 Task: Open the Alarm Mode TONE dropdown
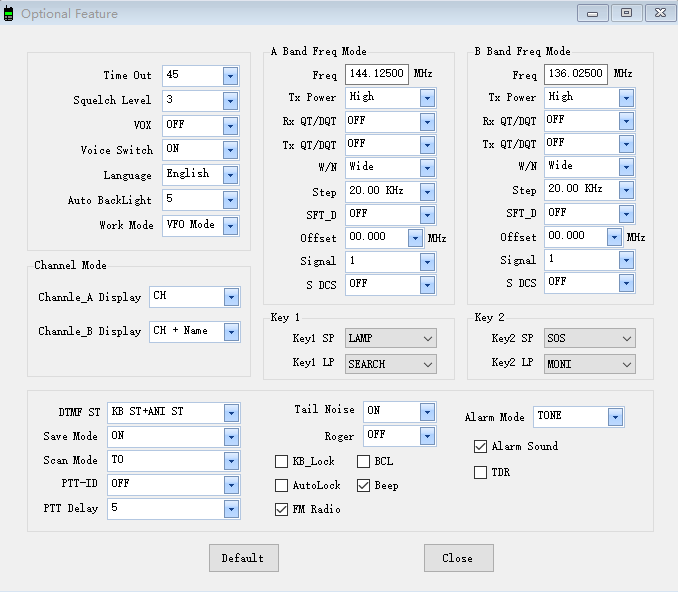[615, 417]
